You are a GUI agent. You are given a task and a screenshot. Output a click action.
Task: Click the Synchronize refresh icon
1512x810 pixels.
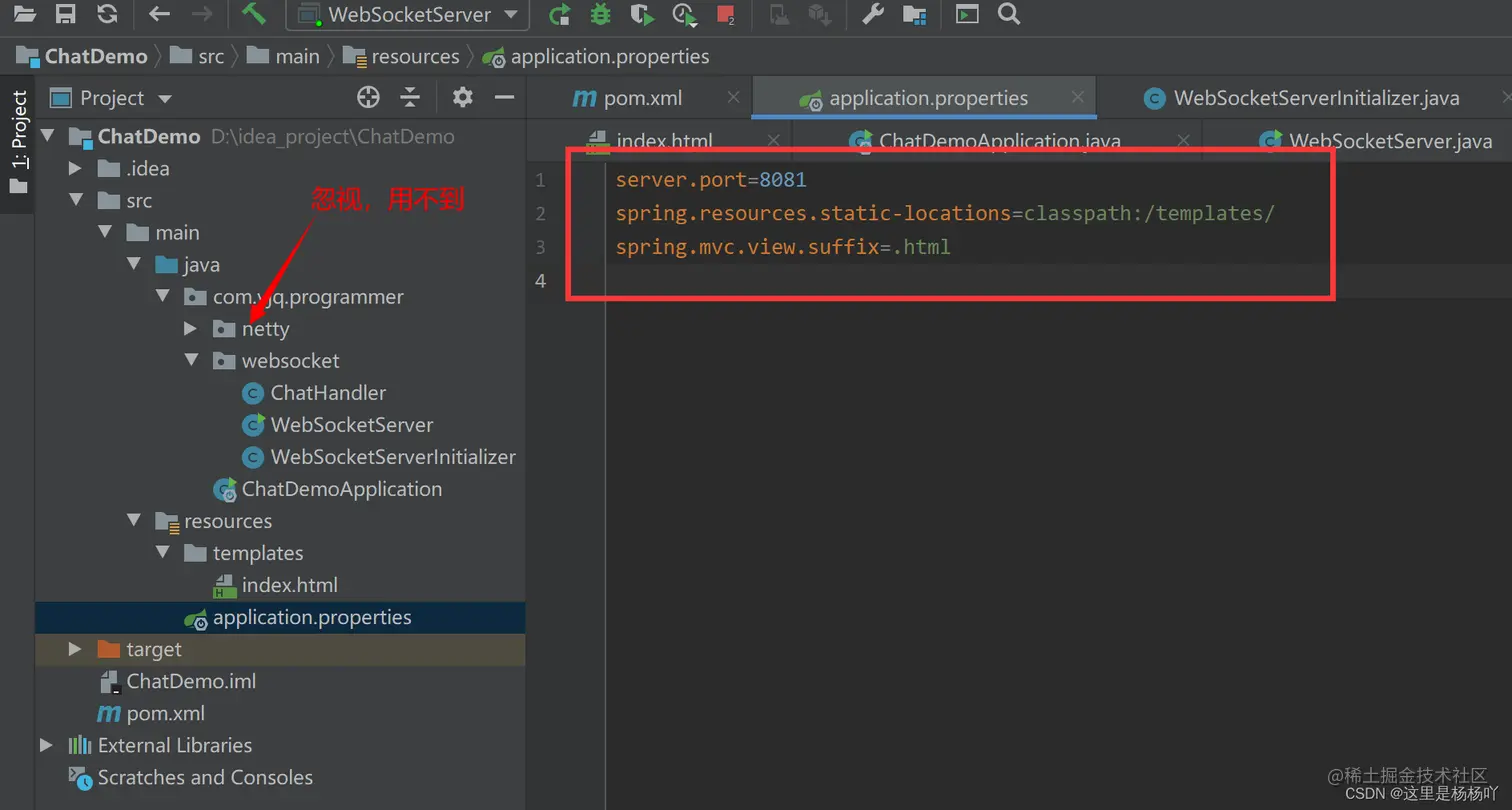click(x=107, y=13)
